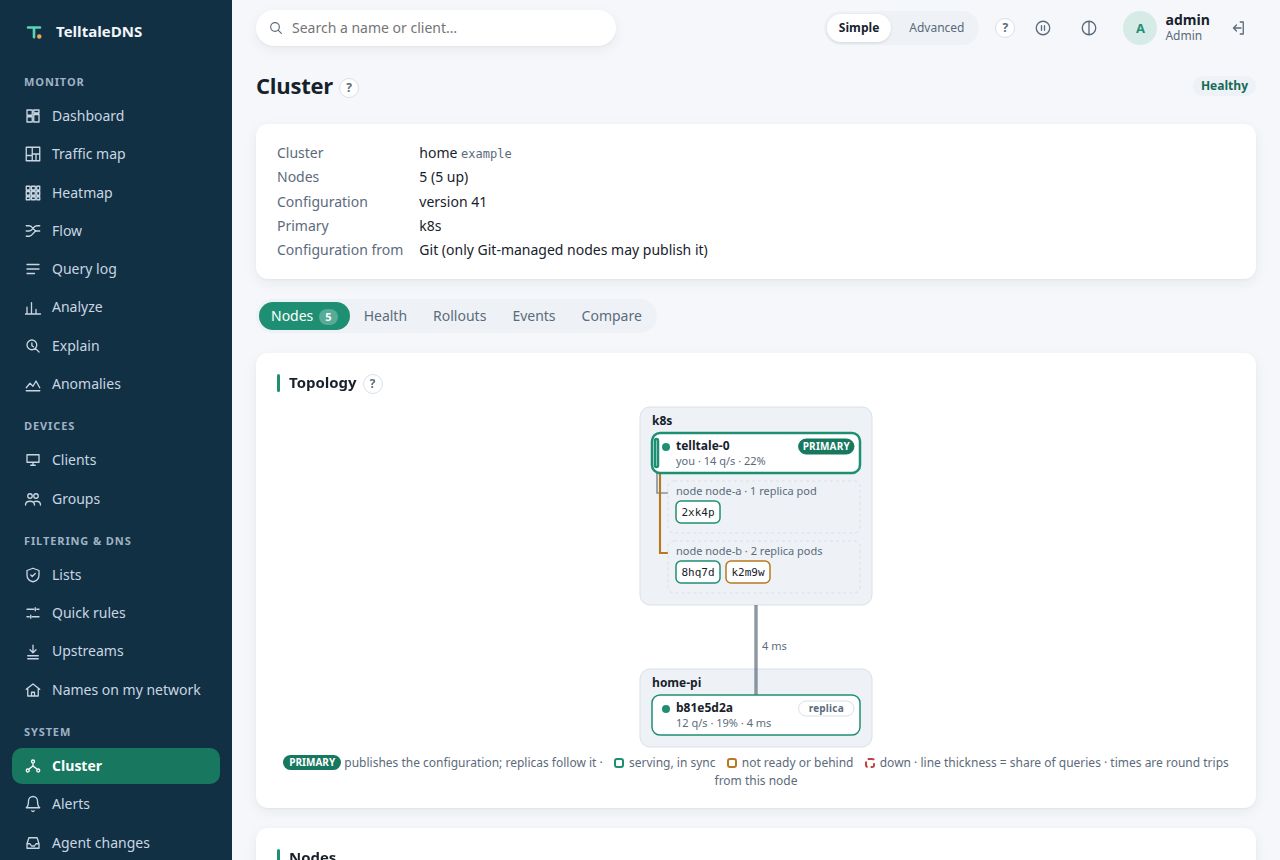Click the Cluster nodes icon in sidebar

[x=33, y=766]
